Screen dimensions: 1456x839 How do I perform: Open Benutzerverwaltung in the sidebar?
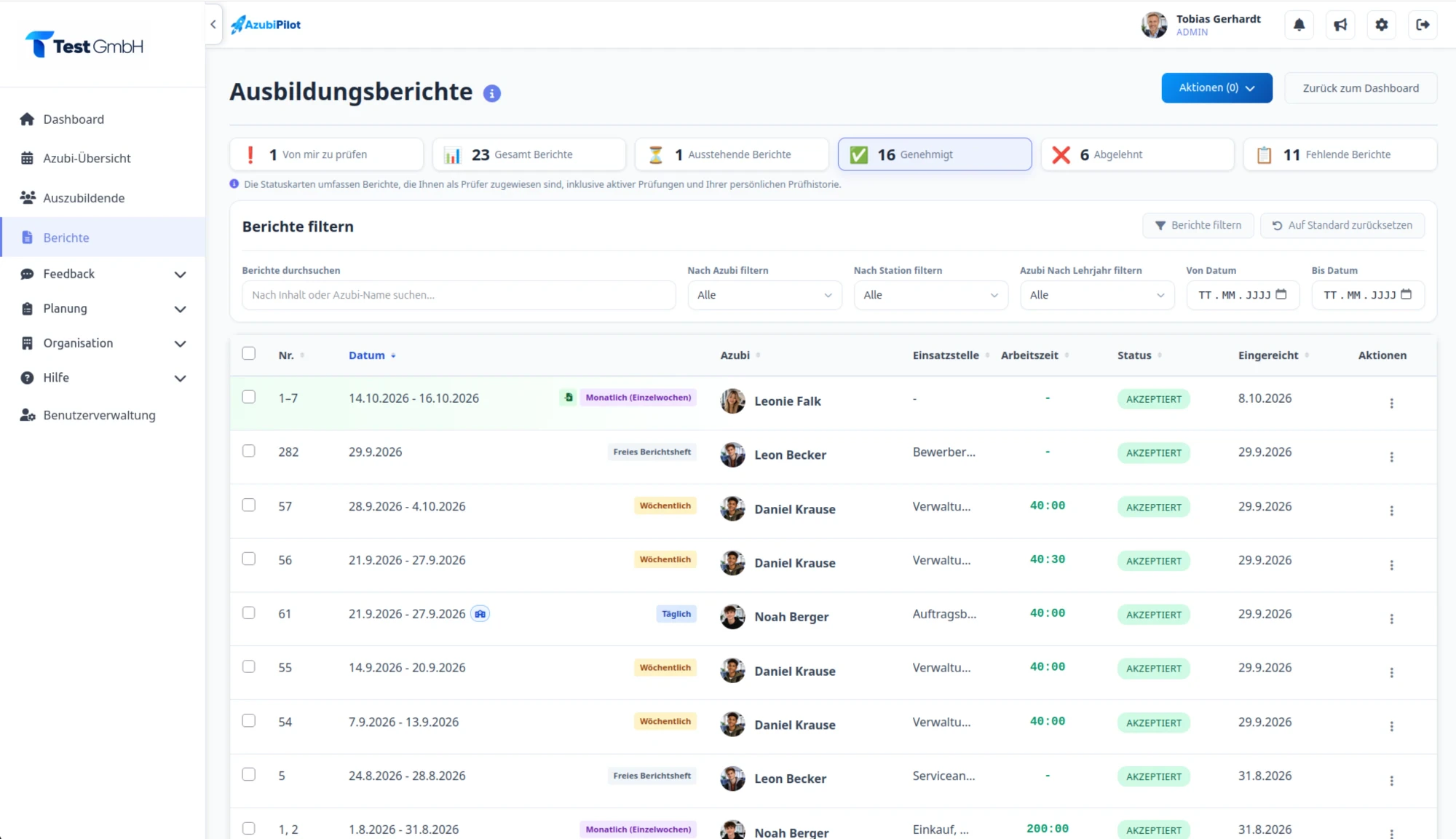[x=103, y=415]
